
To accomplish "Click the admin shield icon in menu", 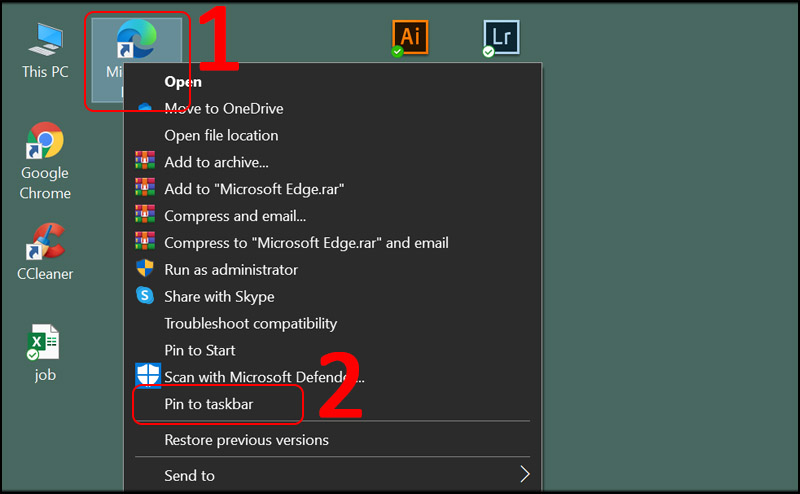I will [146, 269].
